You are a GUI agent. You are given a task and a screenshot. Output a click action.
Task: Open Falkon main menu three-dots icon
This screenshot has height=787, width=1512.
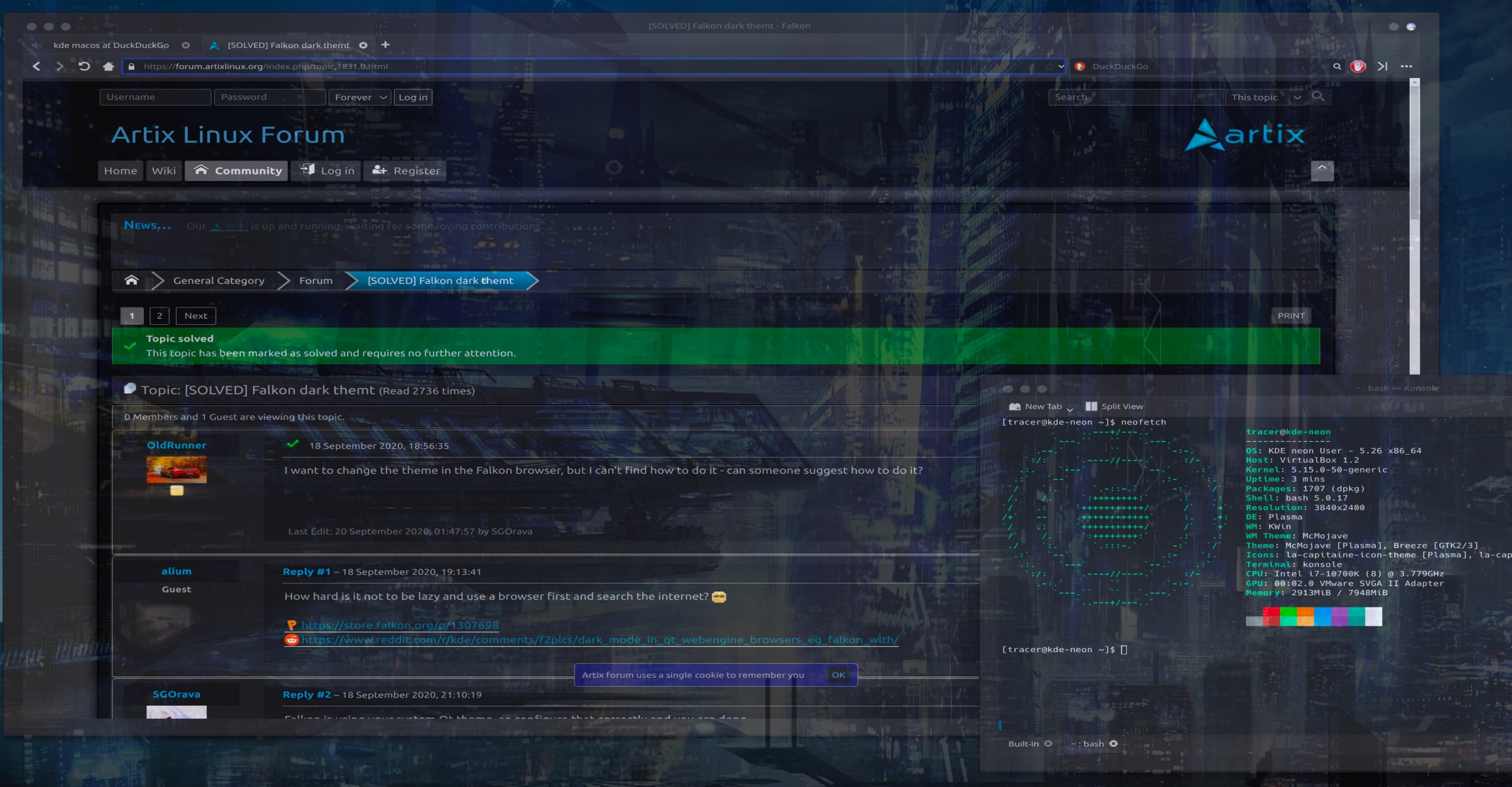click(x=1406, y=66)
